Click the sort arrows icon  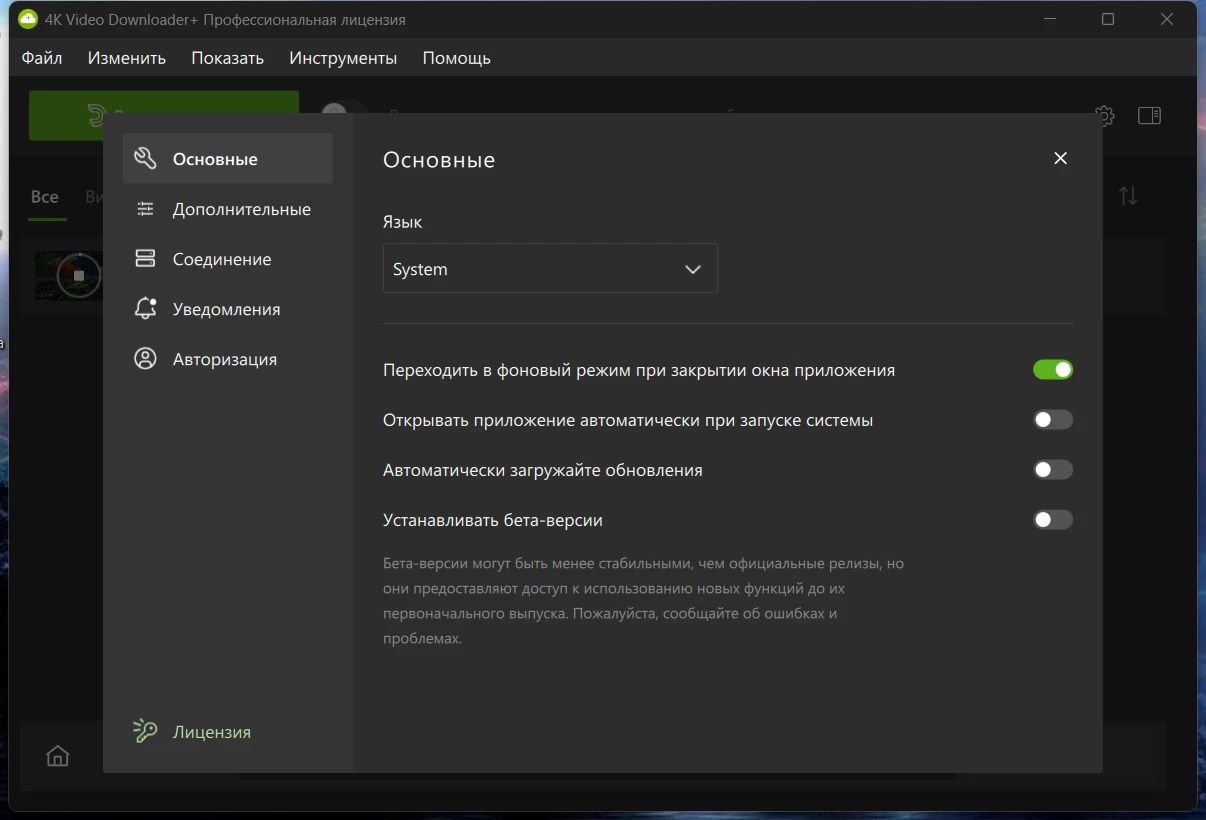(x=1128, y=196)
